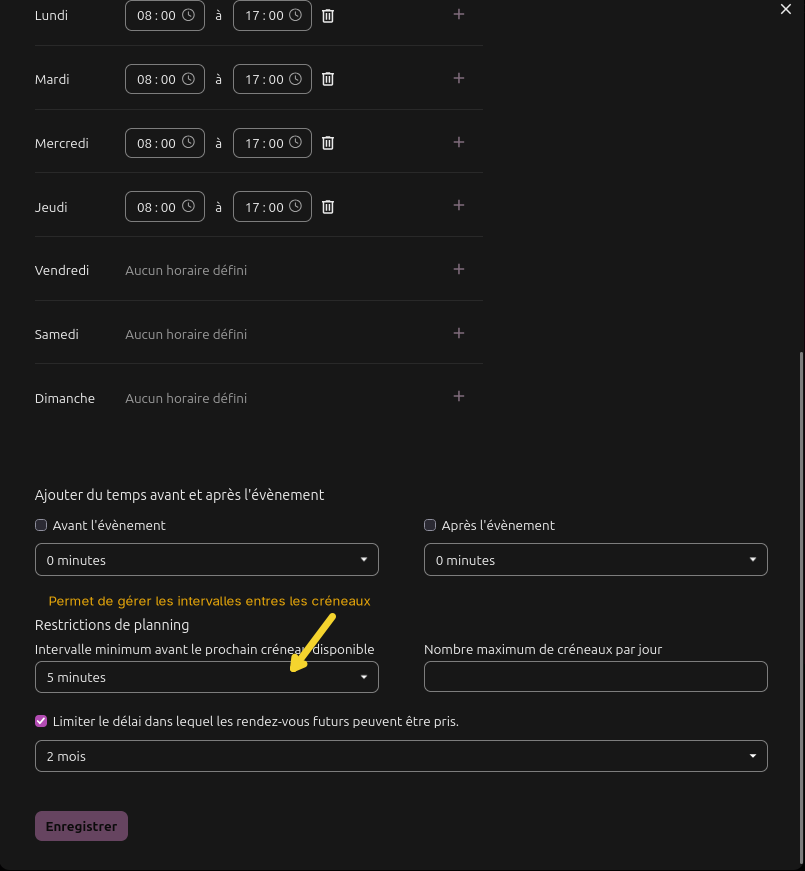The height and width of the screenshot is (871, 805).
Task: Add a time slot for Samedi
Action: [x=458, y=333]
